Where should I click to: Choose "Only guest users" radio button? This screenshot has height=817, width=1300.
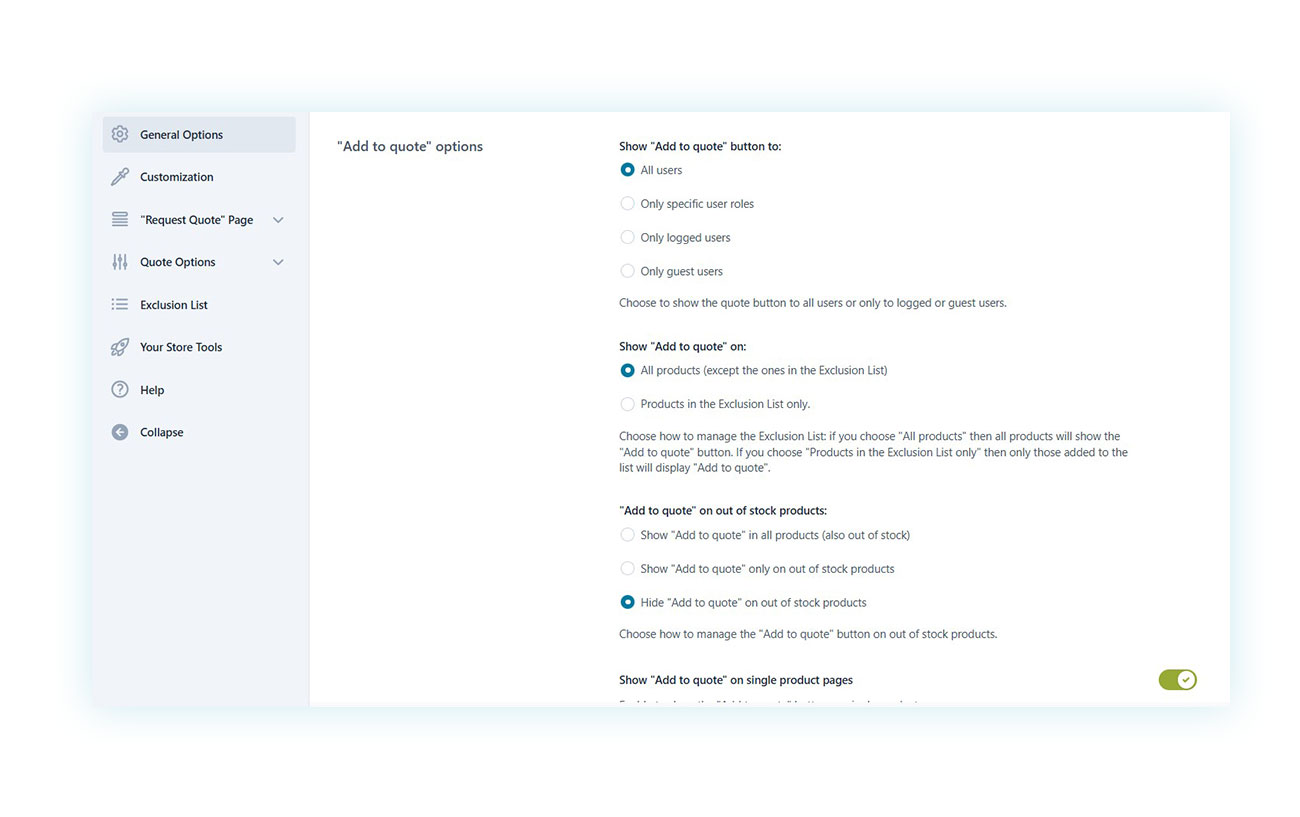click(x=628, y=271)
